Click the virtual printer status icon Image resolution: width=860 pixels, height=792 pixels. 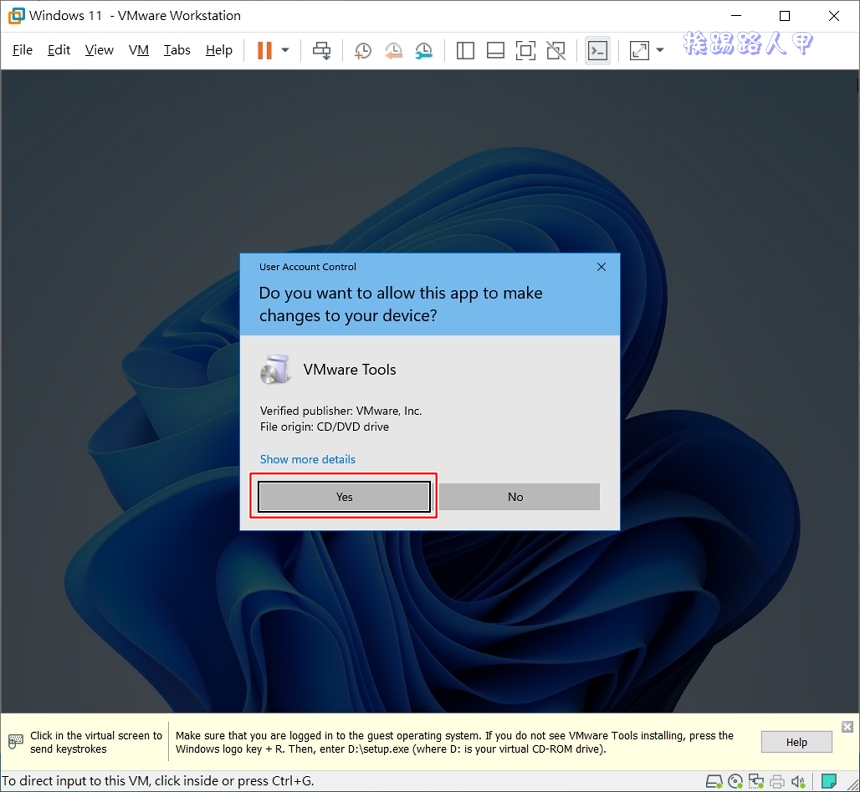(778, 781)
